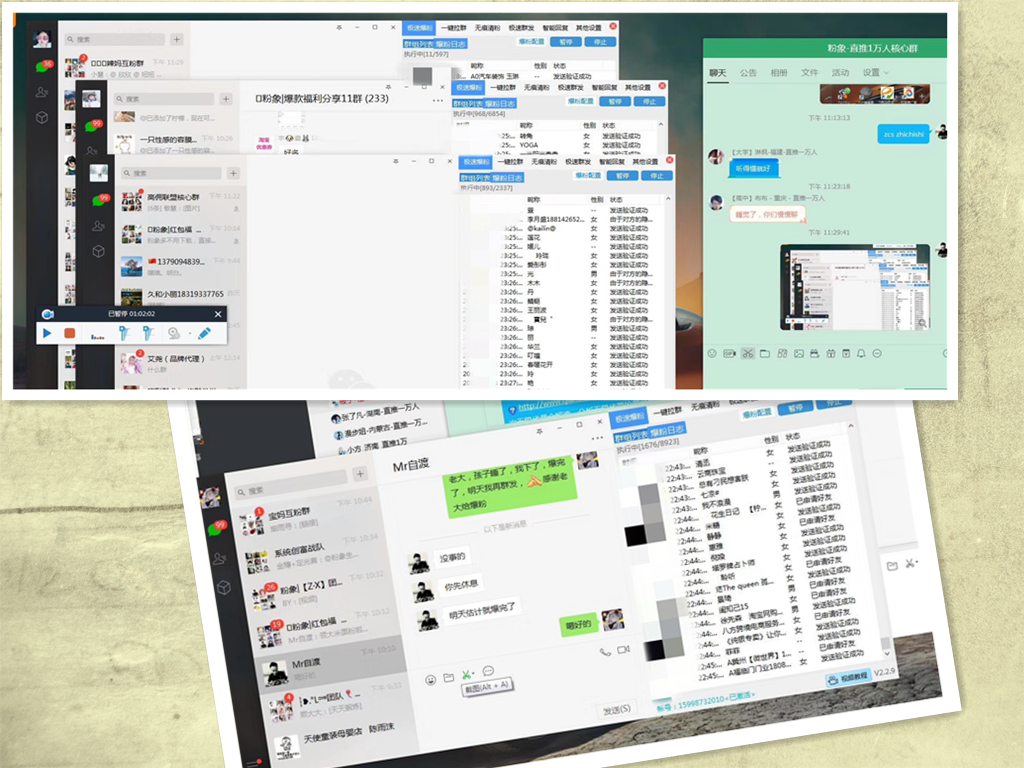The image size is (1024, 768).
Task: Click the 视频教程 button in bottom tool window
Action: (846, 679)
